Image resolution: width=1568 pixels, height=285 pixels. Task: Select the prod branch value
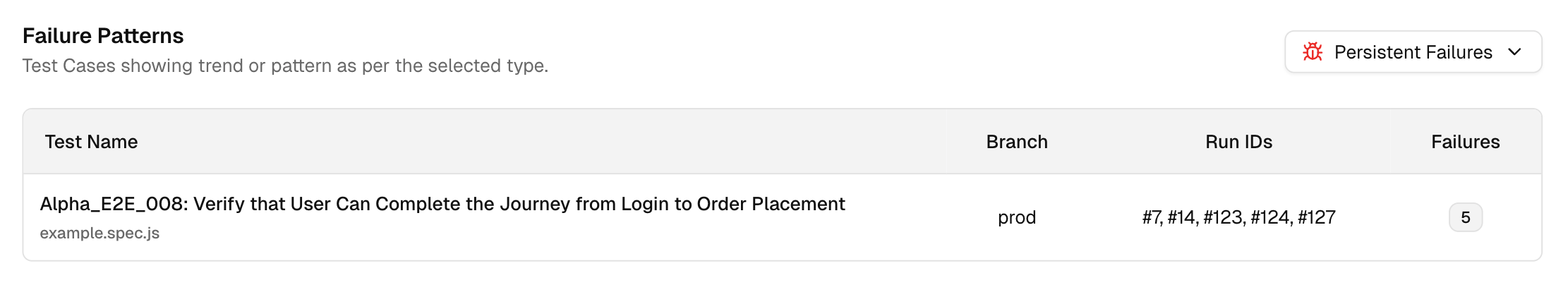1016,217
